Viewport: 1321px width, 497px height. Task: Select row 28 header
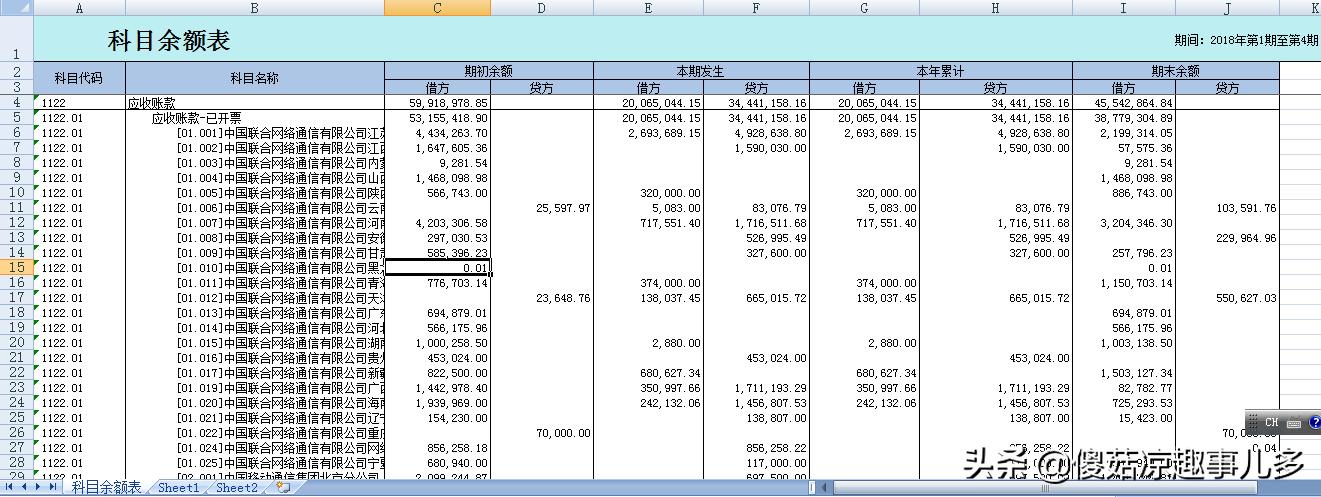pos(17,462)
